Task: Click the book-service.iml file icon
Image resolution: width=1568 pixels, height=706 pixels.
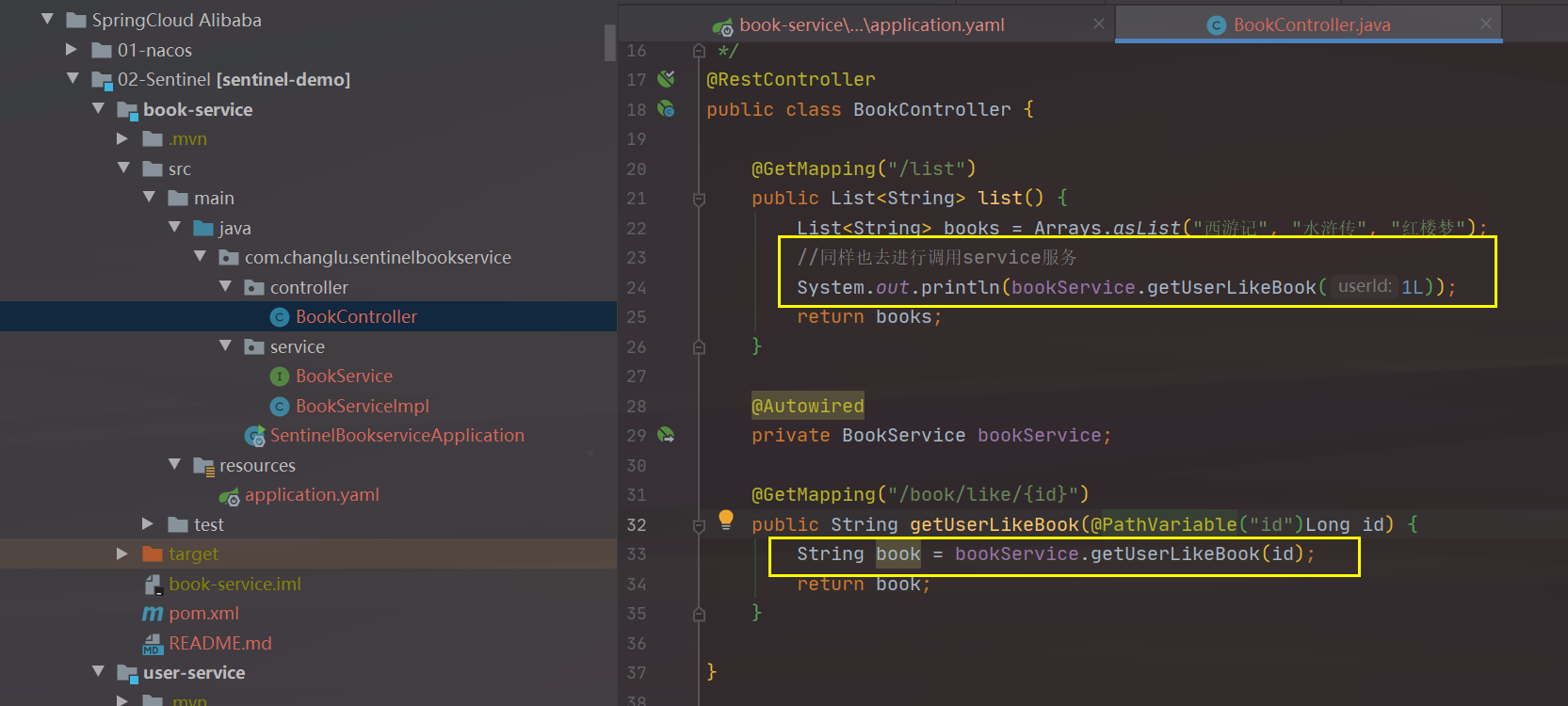Action: pyautogui.click(x=153, y=585)
